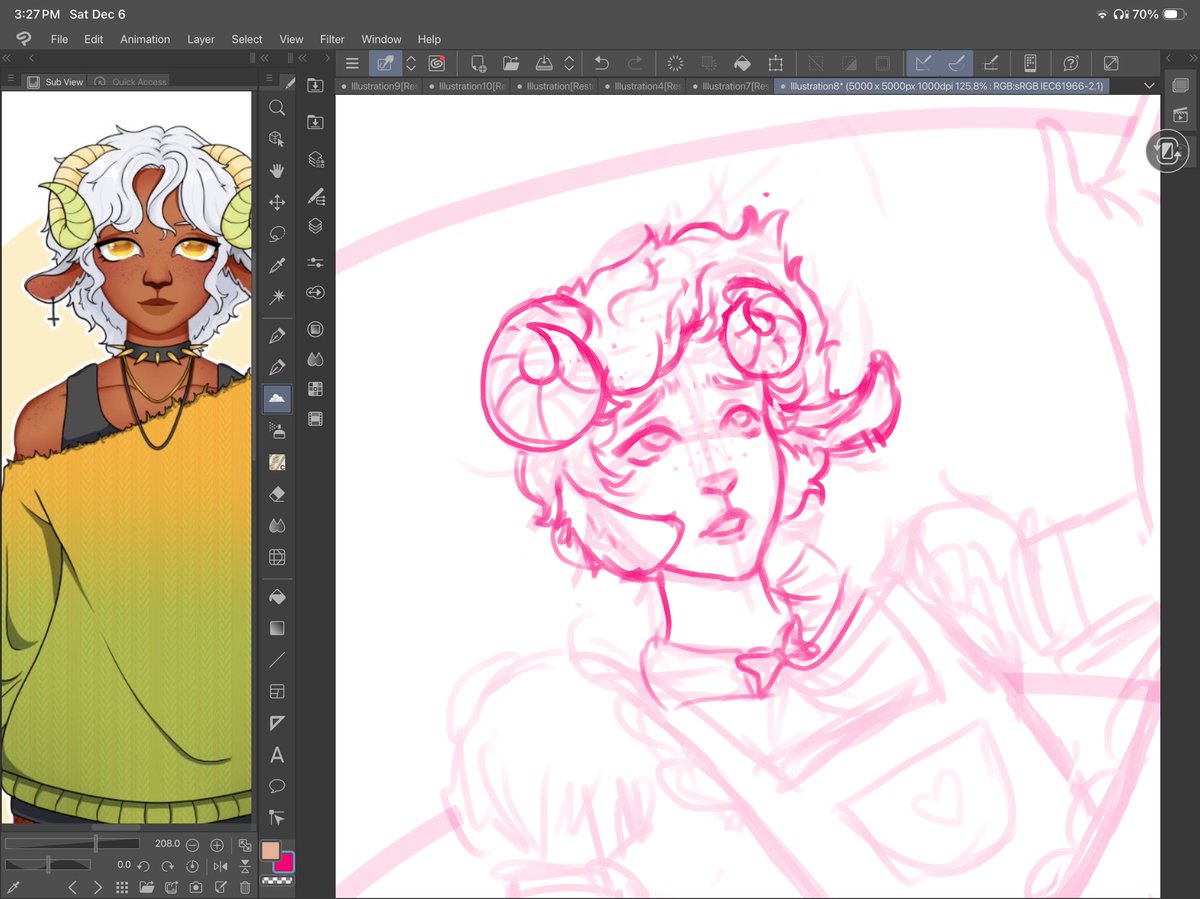
Task: Expand the stepper arrows next to the save icon
Action: tap(569, 64)
